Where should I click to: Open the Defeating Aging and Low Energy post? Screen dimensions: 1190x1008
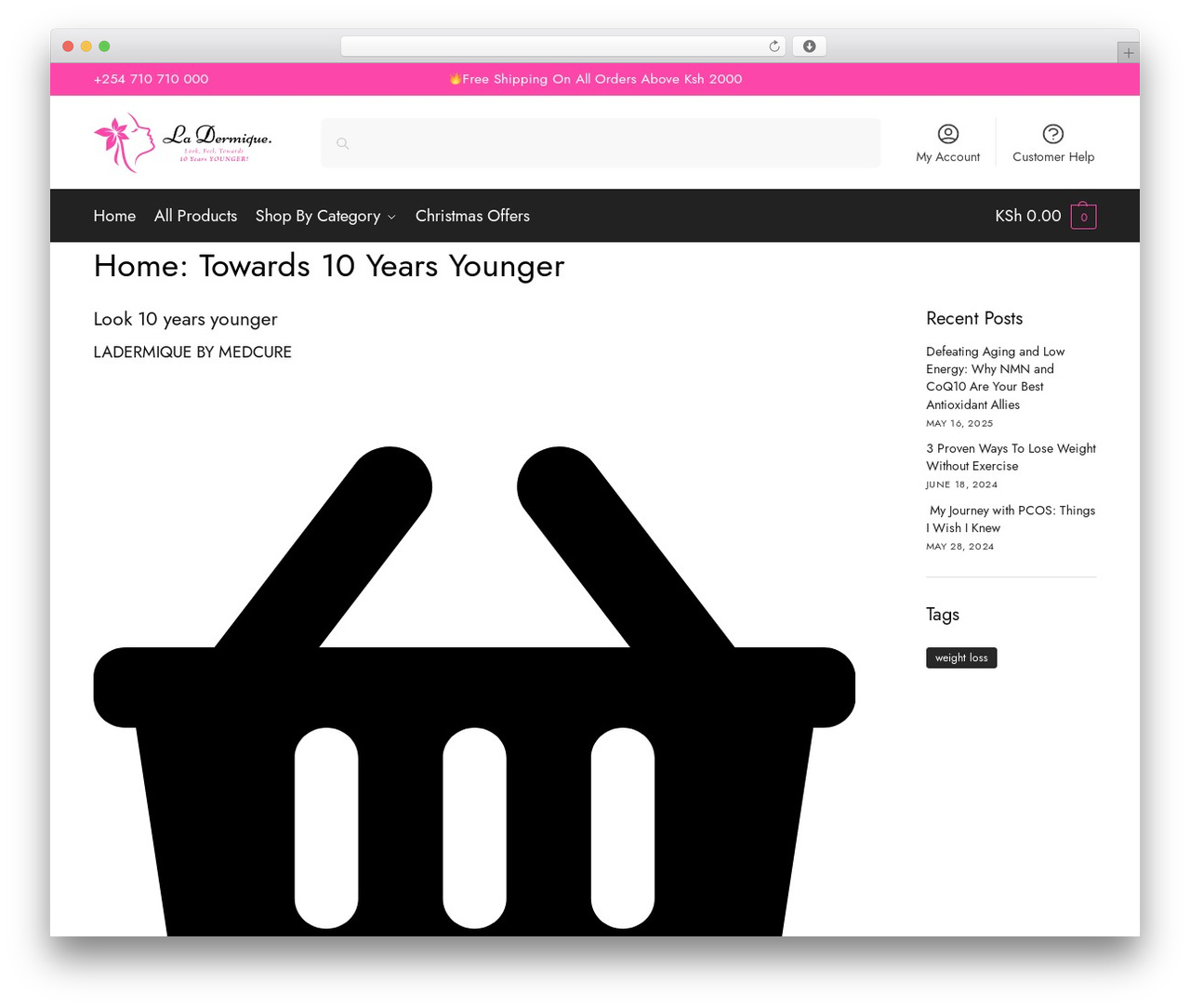(996, 378)
